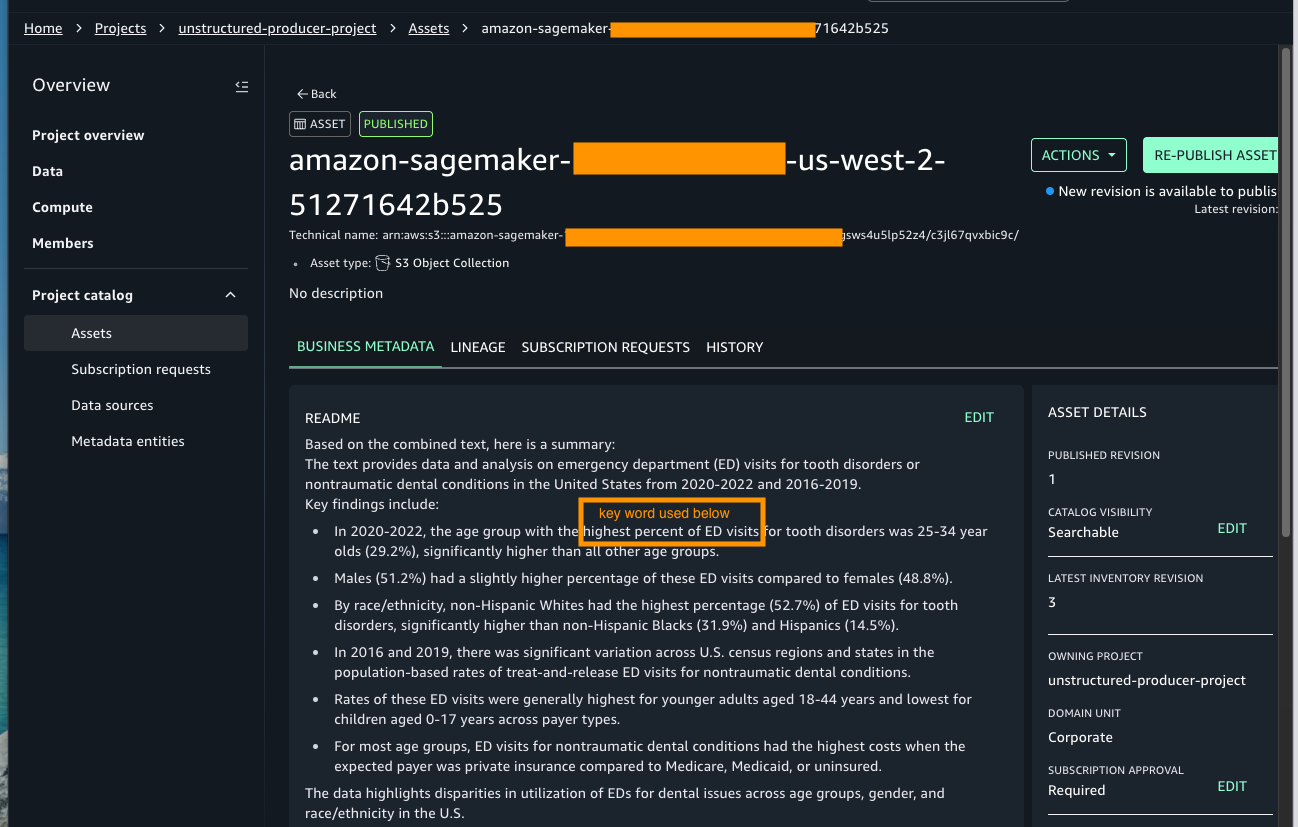
Task: Switch to the LINEAGE tab
Action: pyautogui.click(x=478, y=347)
